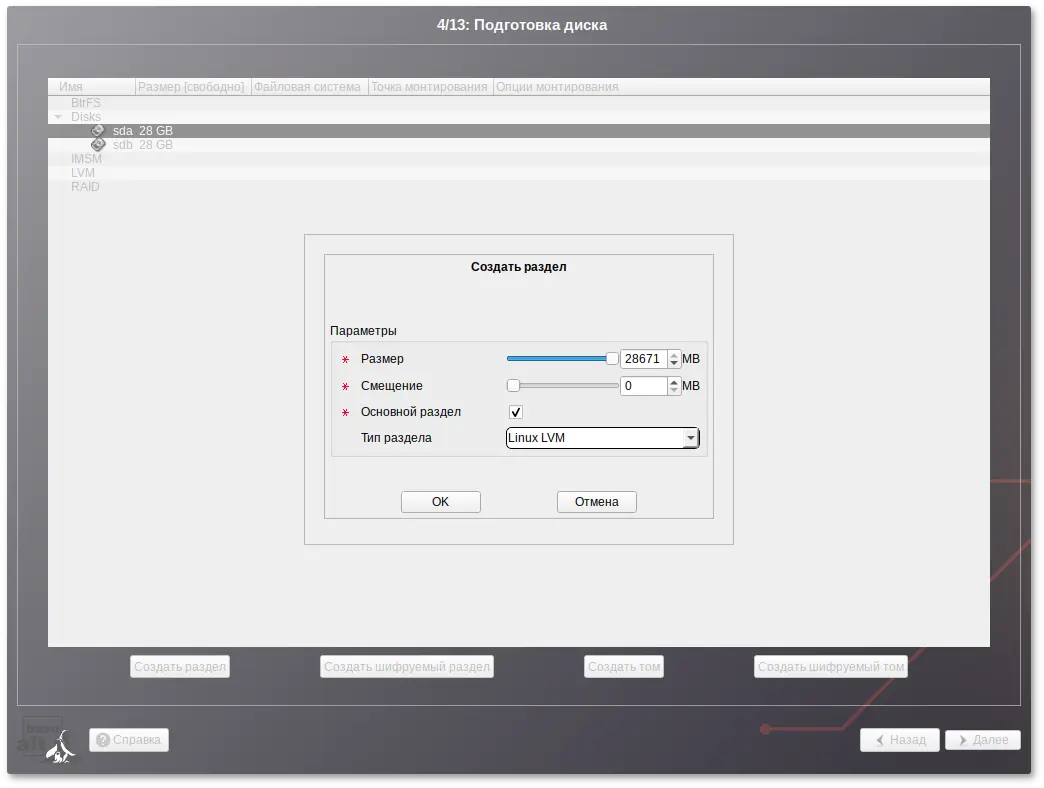Image resolution: width=1044 pixels, height=788 pixels.
Task: Select the LVM tree item
Action: coord(83,172)
